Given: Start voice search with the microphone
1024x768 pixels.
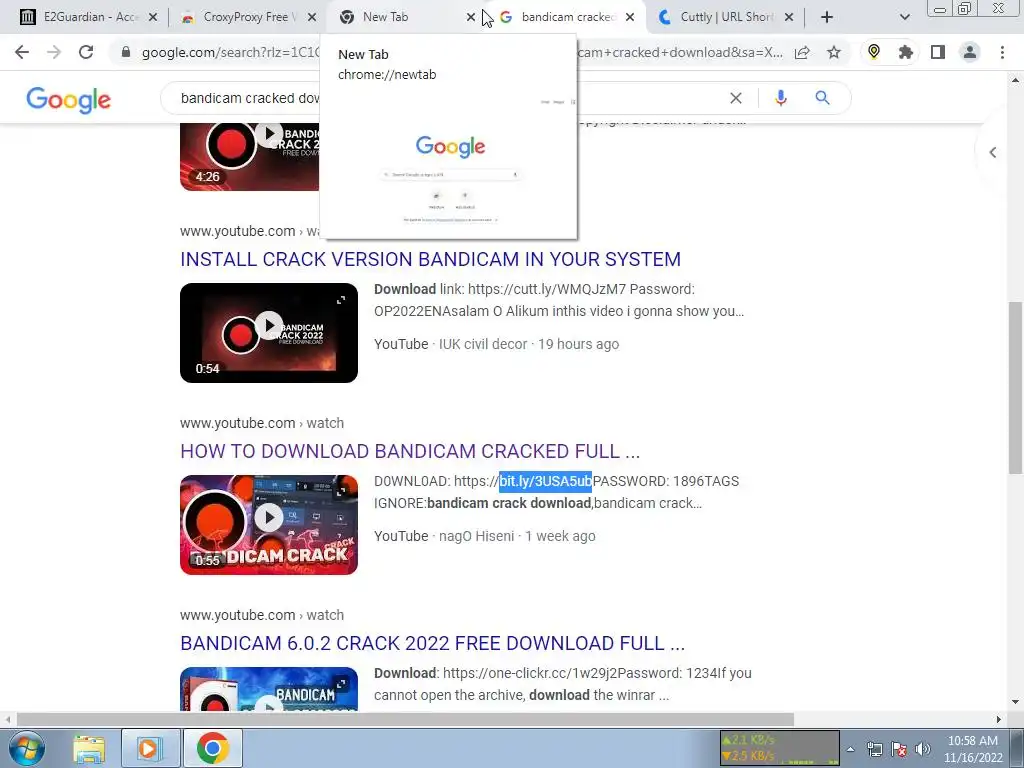Looking at the screenshot, I should (780, 98).
